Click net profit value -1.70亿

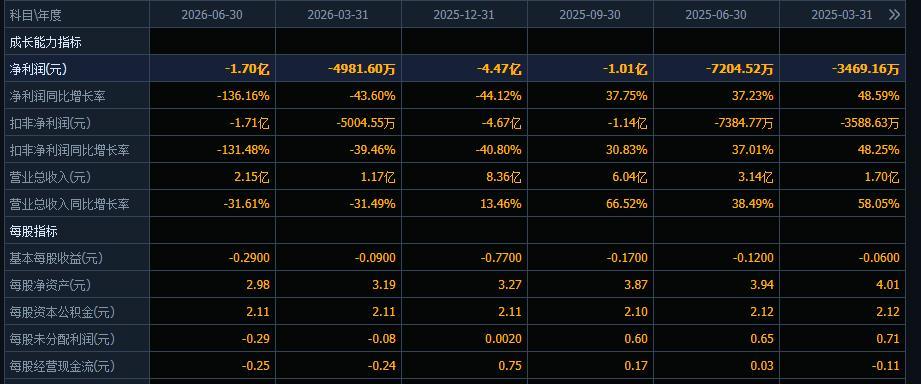[247, 69]
